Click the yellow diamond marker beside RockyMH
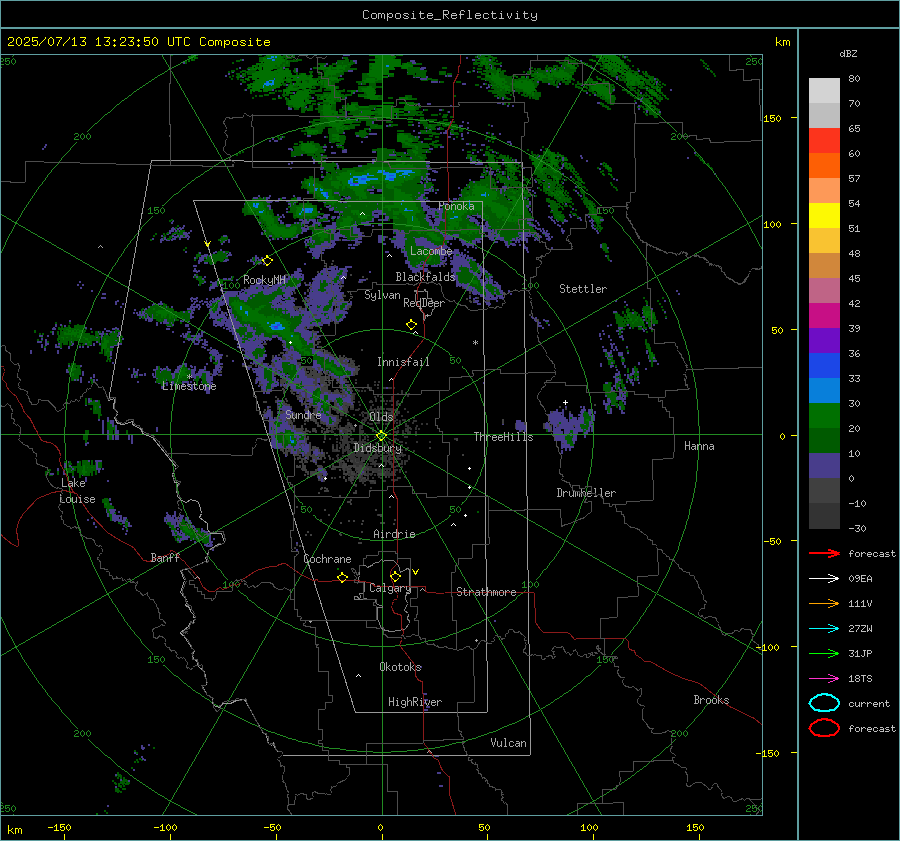 pos(267,261)
